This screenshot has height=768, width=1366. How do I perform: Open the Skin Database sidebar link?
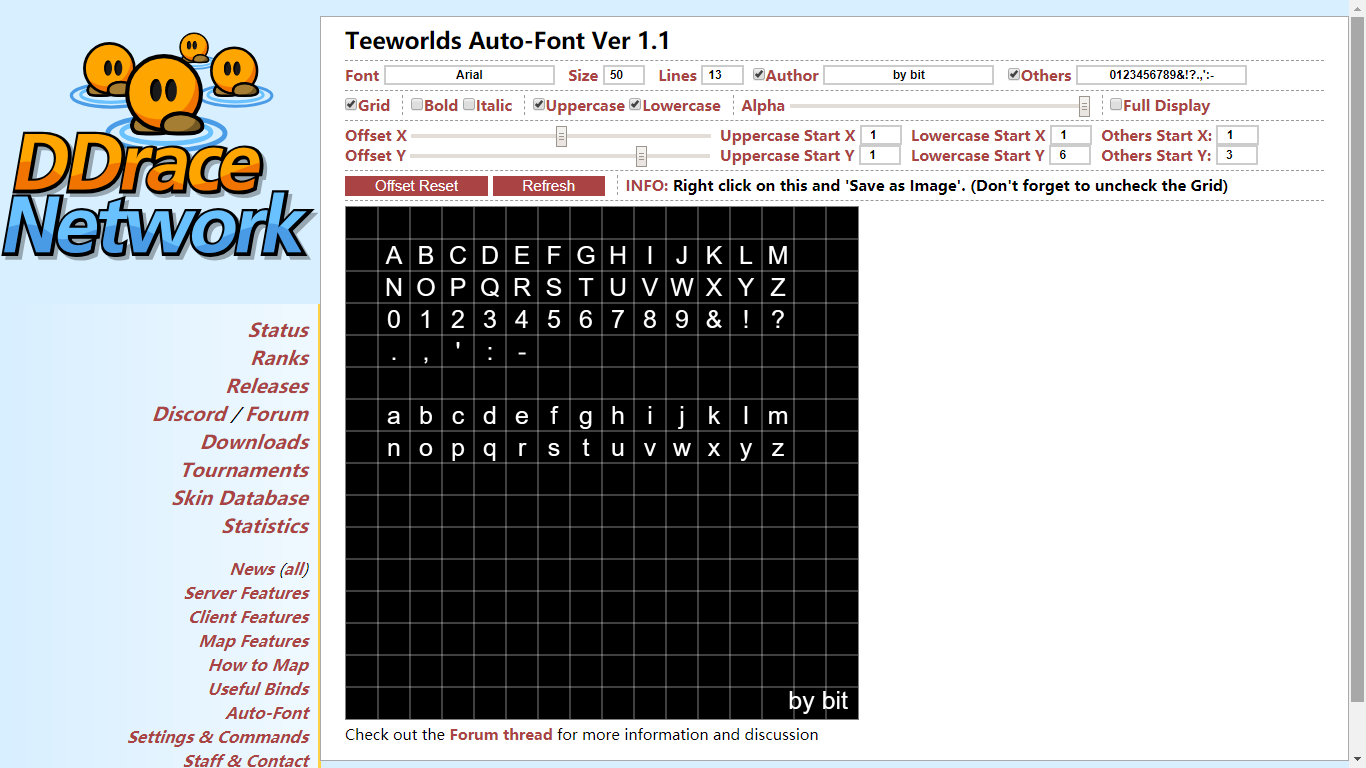(x=240, y=498)
